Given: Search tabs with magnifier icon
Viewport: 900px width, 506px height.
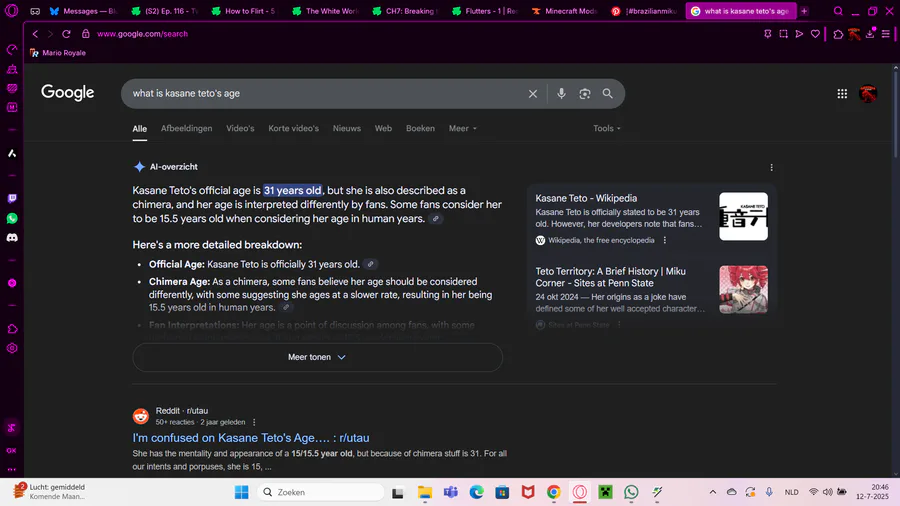Looking at the screenshot, I should 838,11.
